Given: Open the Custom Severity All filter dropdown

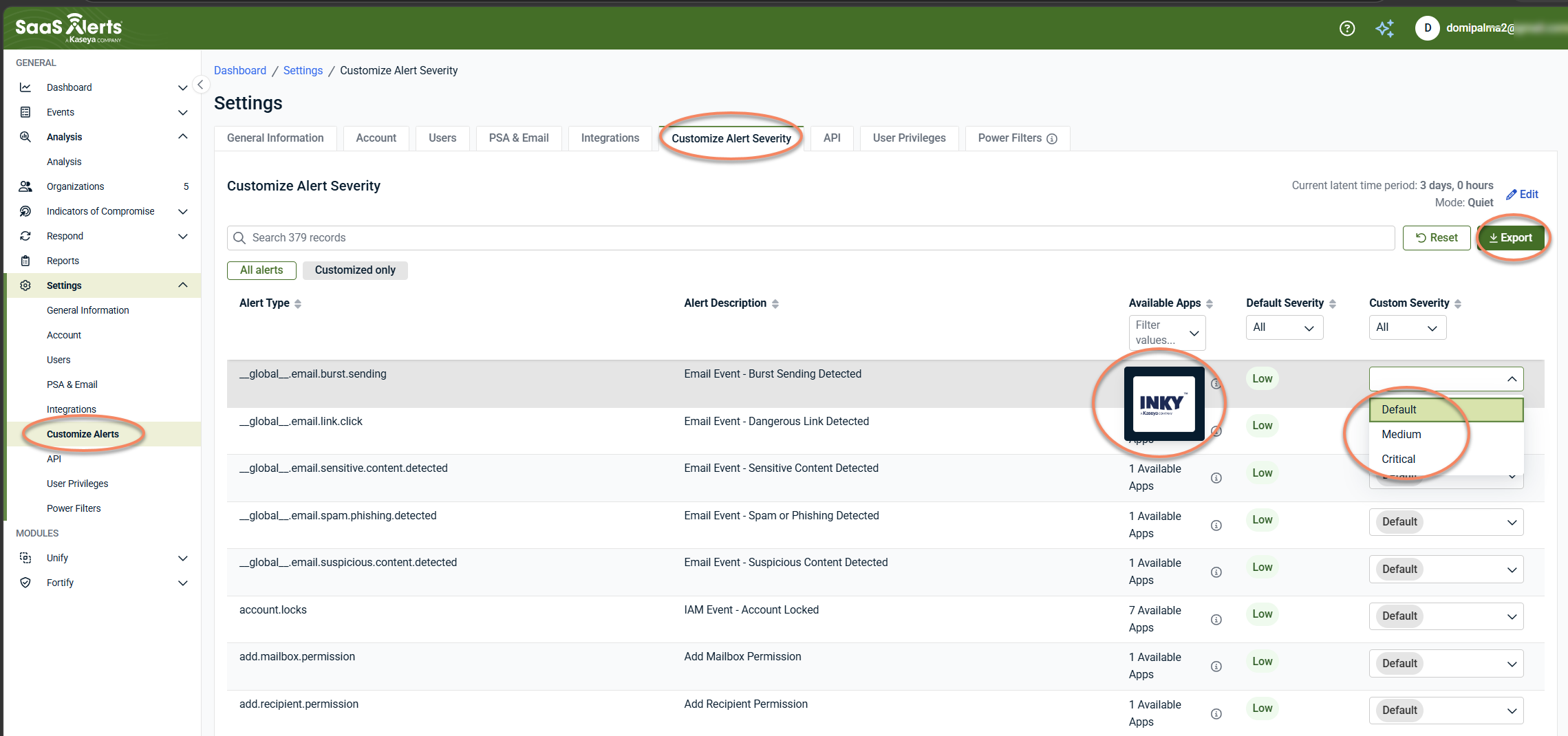Looking at the screenshot, I should (1408, 327).
